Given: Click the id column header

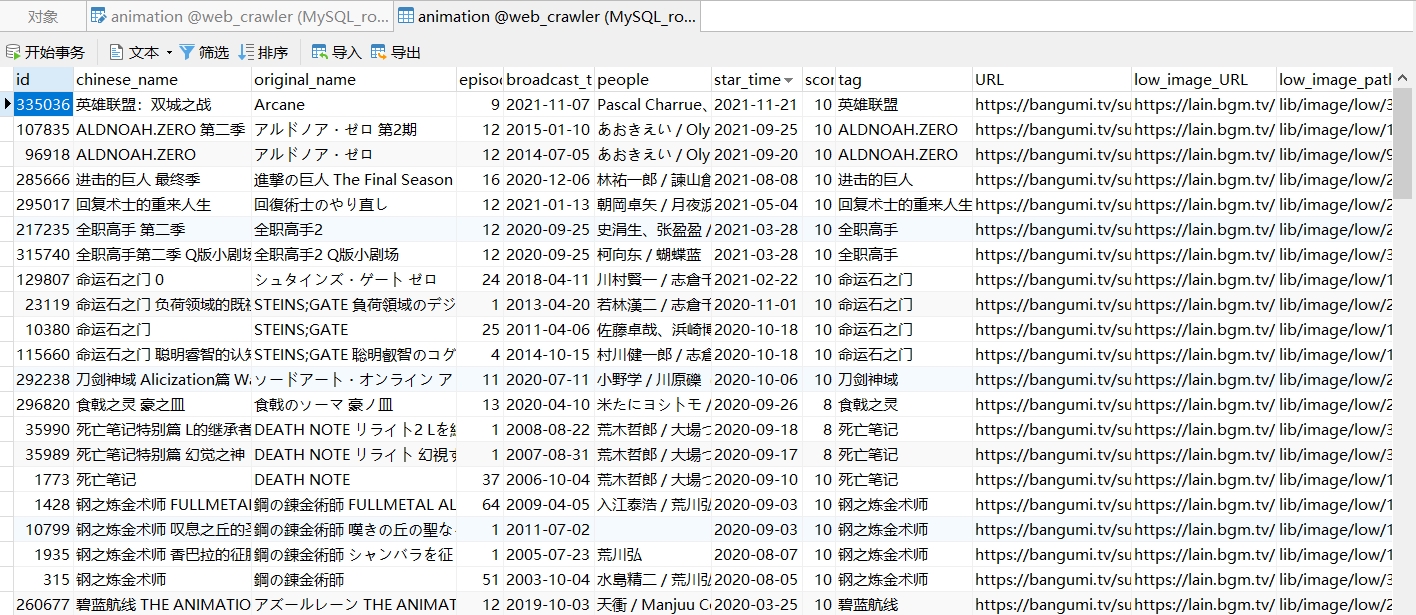Looking at the screenshot, I should point(44,79).
